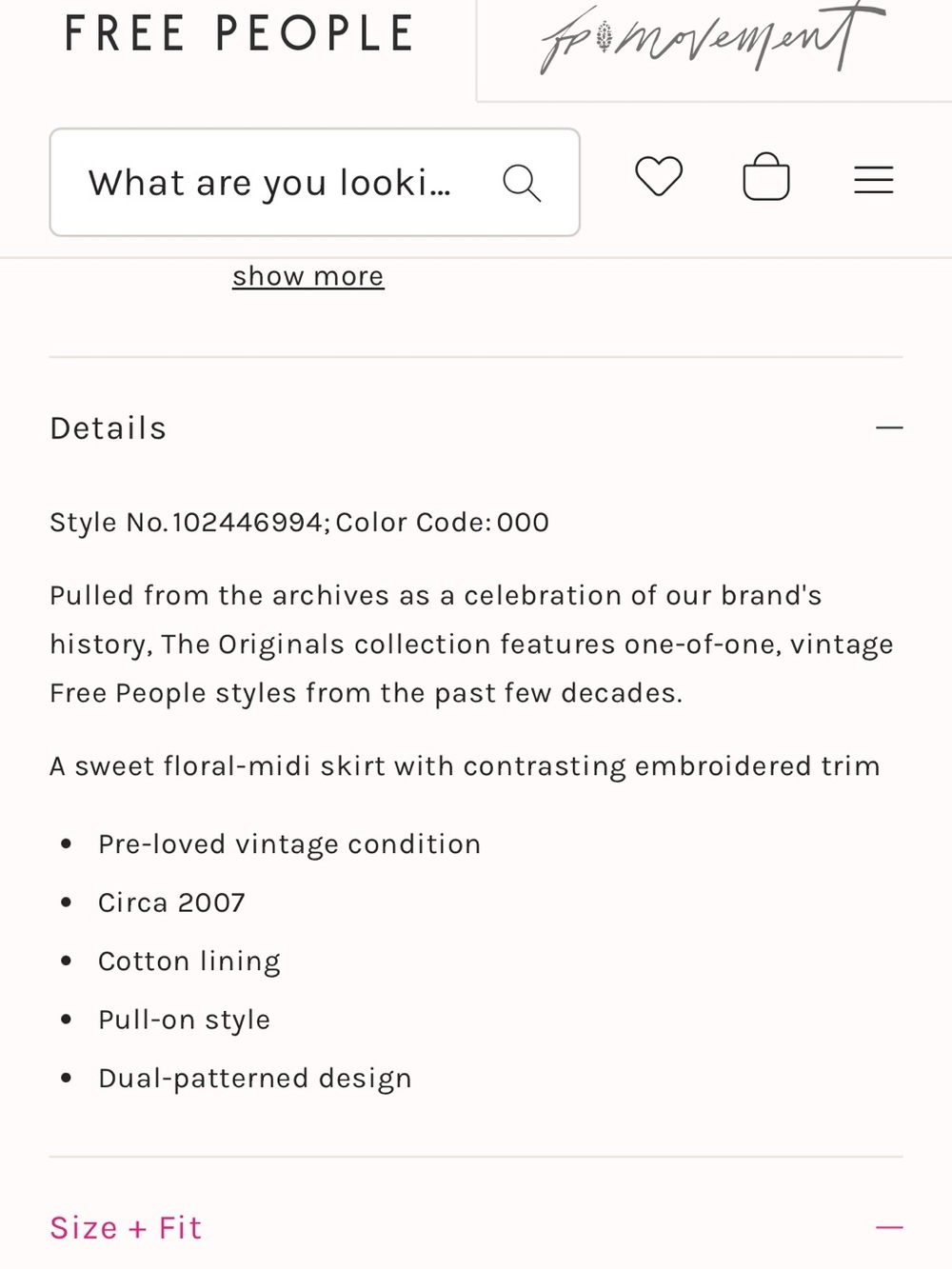Click the 'Pulled from the archives' paragraph

472,644
